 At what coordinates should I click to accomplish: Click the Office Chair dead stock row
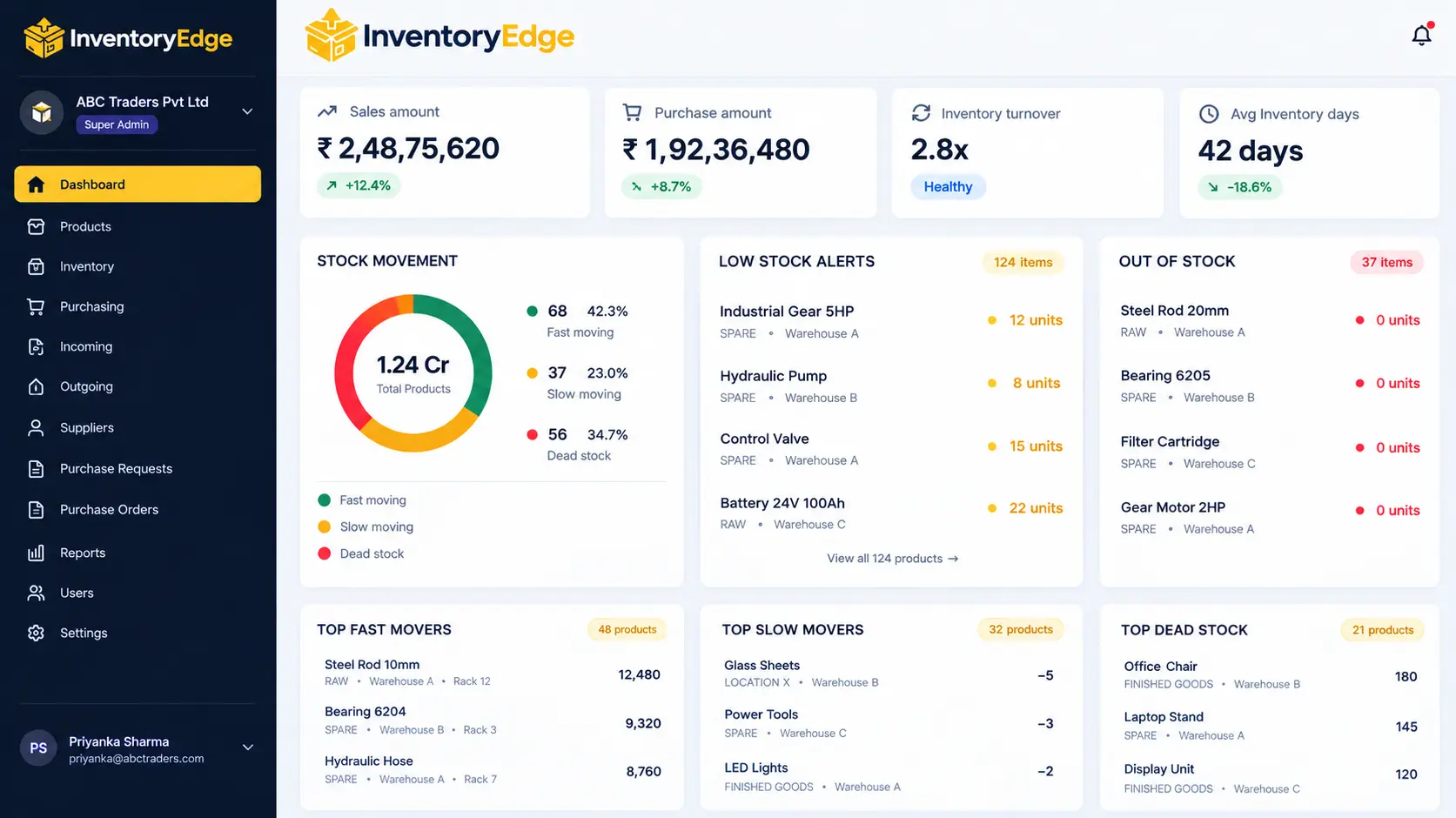1271,674
